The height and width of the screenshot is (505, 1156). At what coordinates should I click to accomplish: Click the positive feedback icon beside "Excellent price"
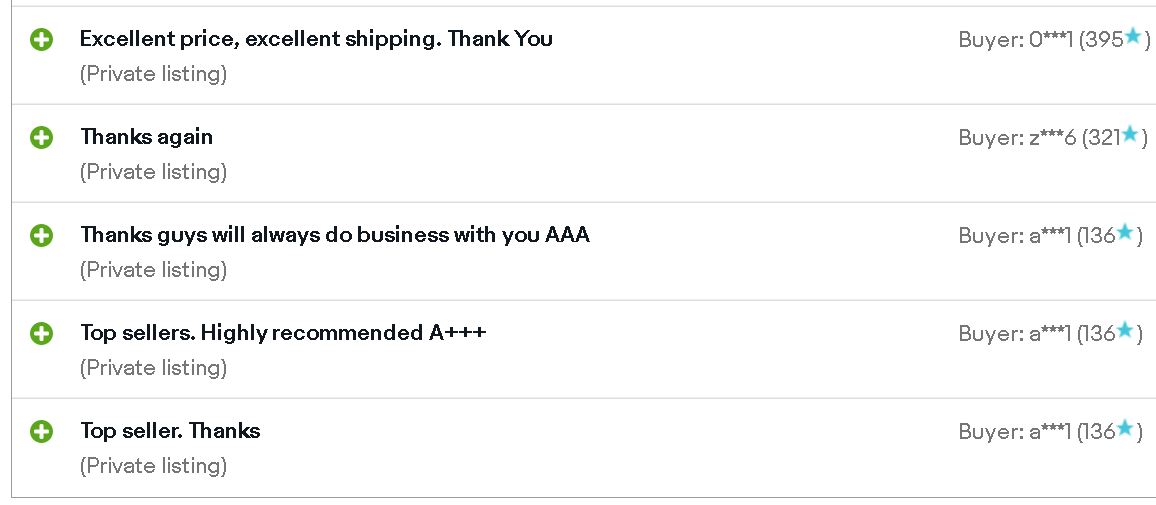41,40
